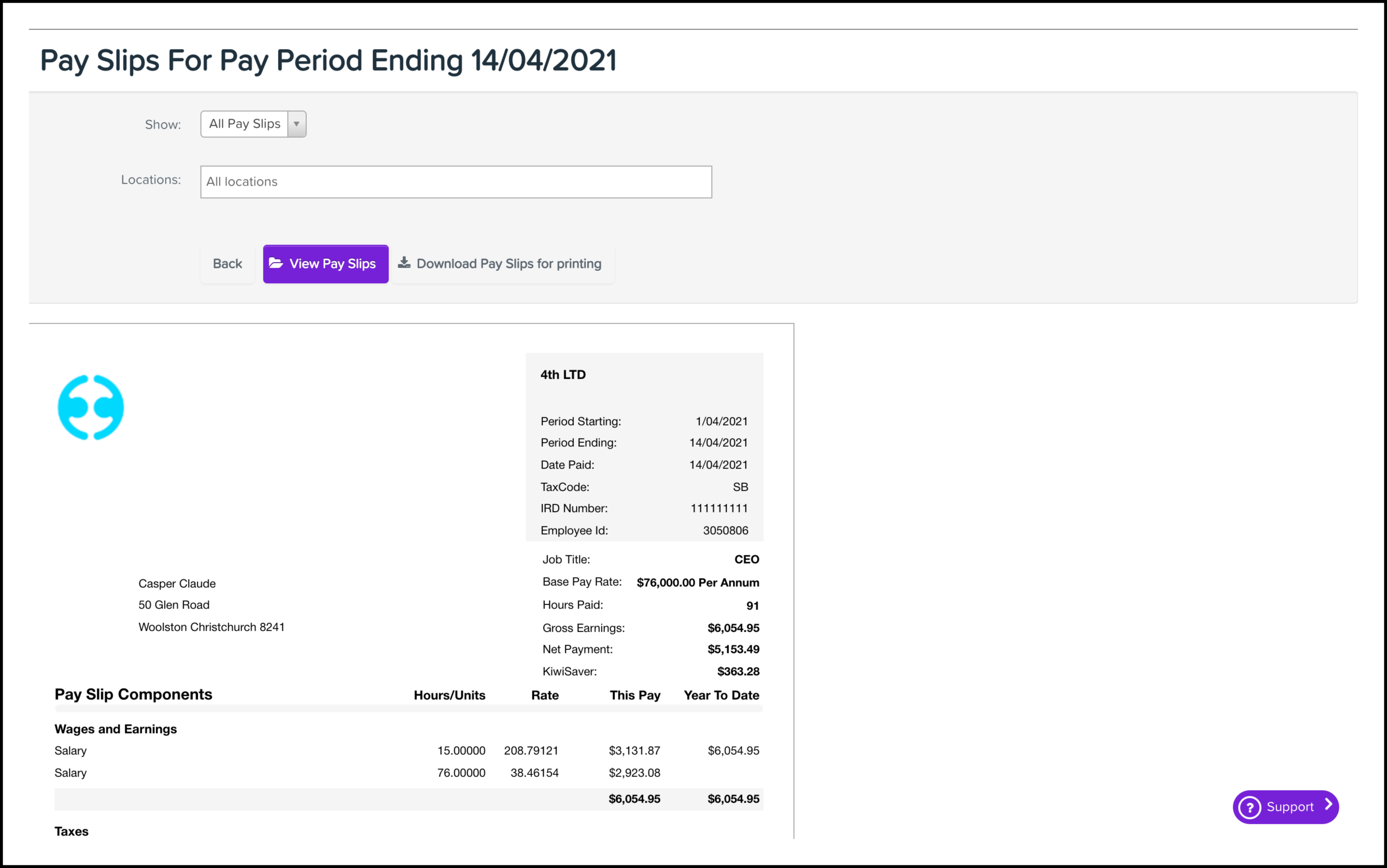
Task: Click the folder icon on View Pay Slips
Action: (276, 263)
